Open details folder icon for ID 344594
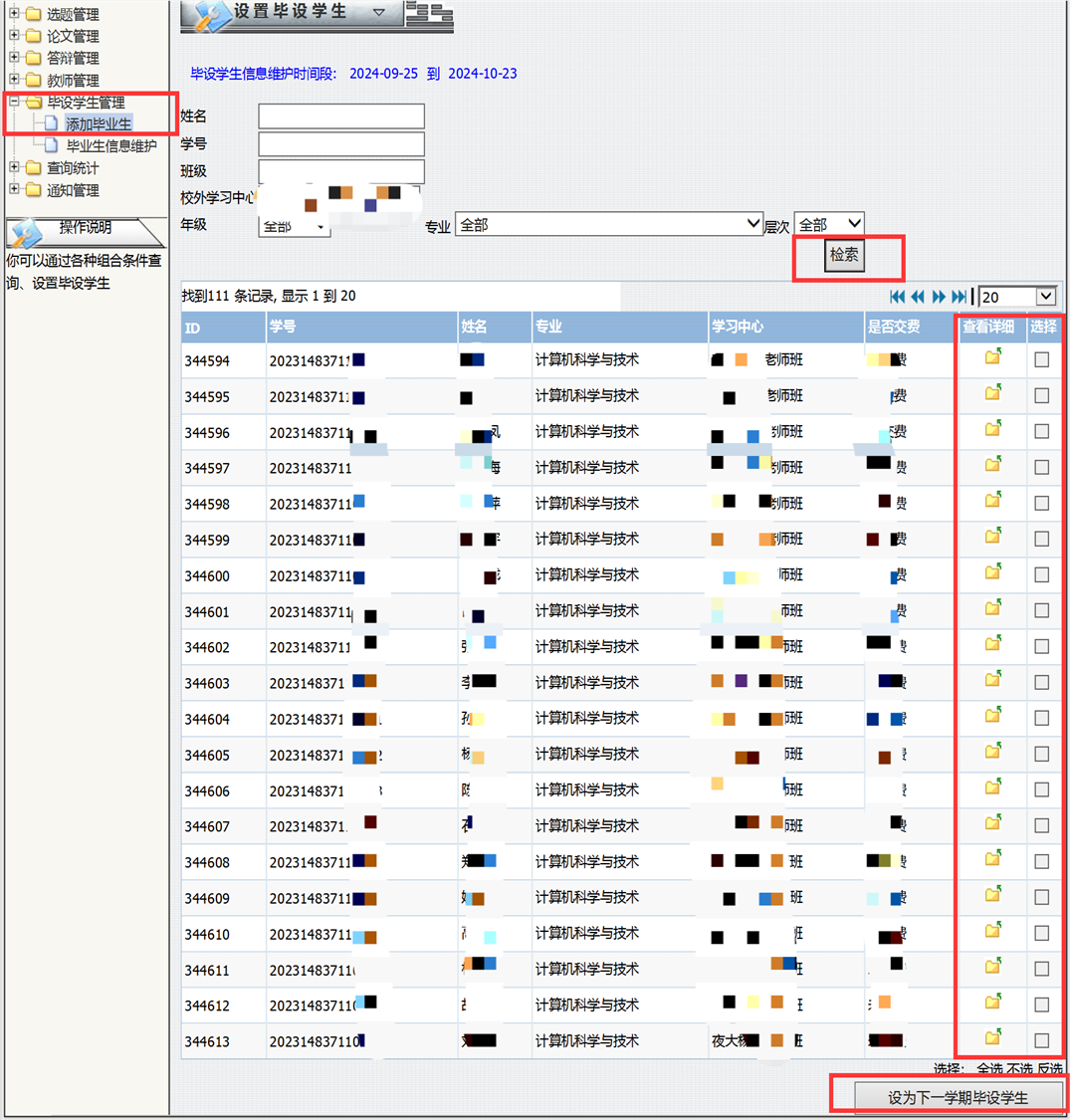The height and width of the screenshot is (1120, 1070). click(992, 358)
